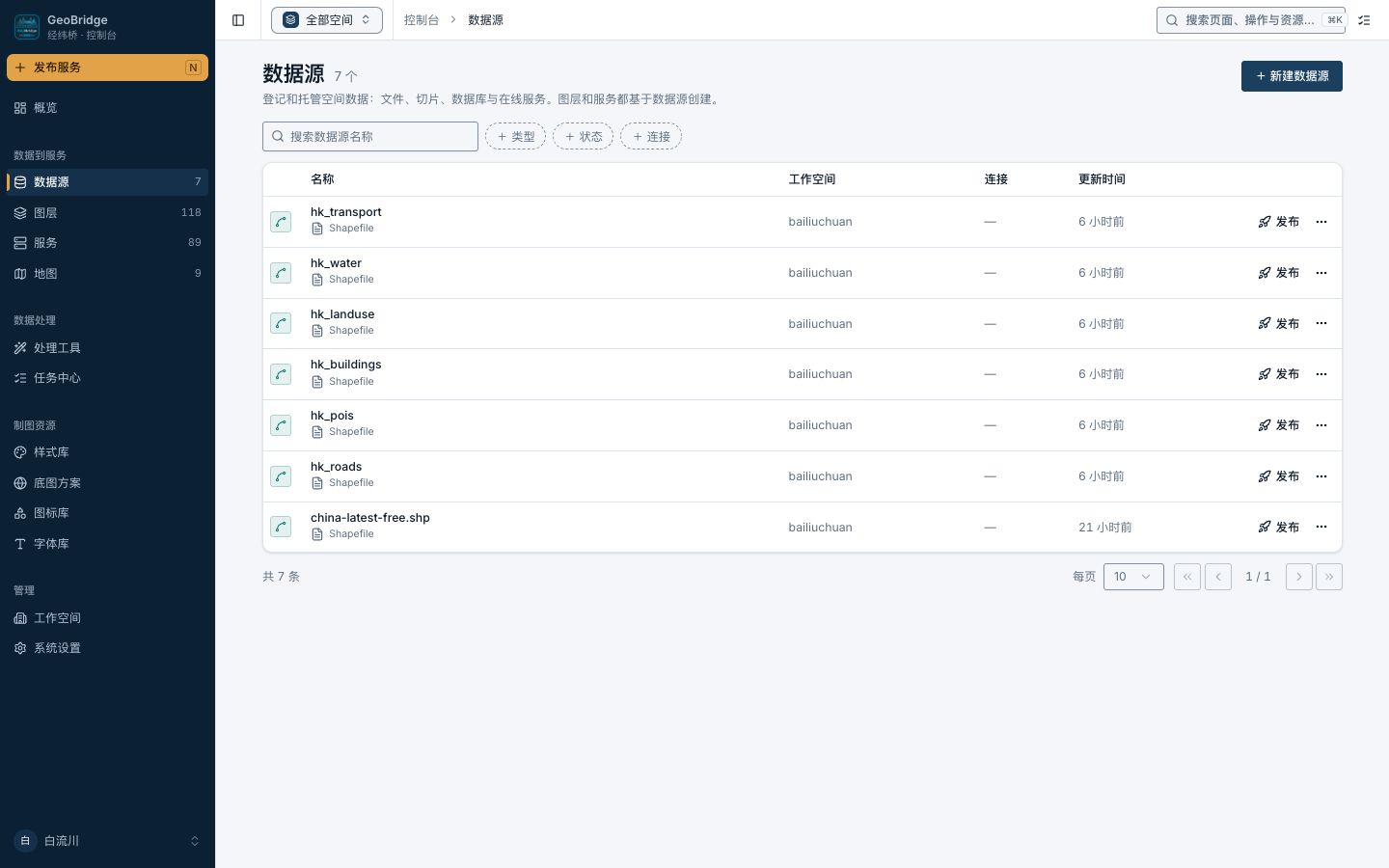Image resolution: width=1389 pixels, height=868 pixels.
Task: Add a 连接 filter
Action: (x=651, y=137)
